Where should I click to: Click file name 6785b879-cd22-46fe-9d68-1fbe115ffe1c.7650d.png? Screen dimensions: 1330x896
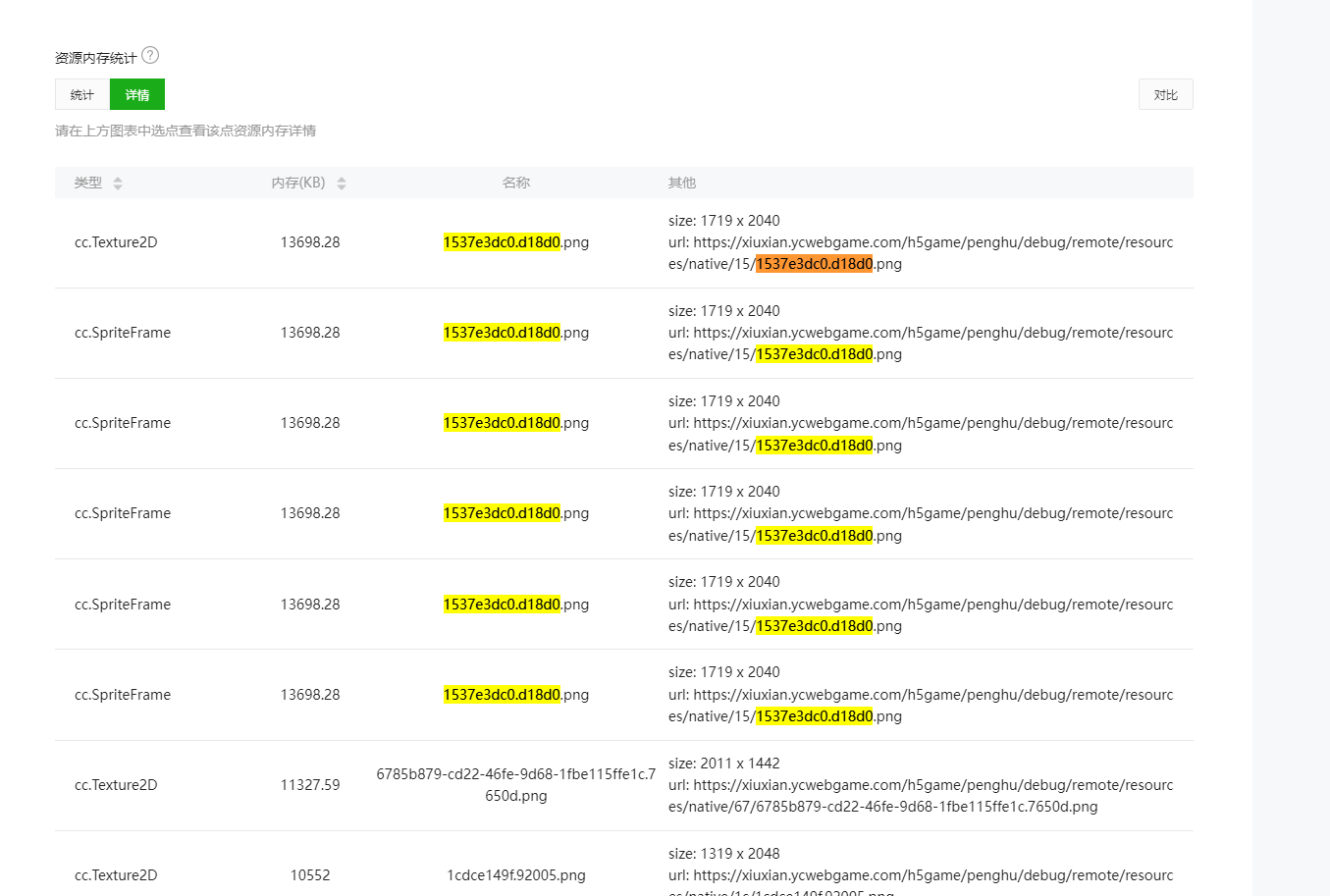tap(516, 784)
